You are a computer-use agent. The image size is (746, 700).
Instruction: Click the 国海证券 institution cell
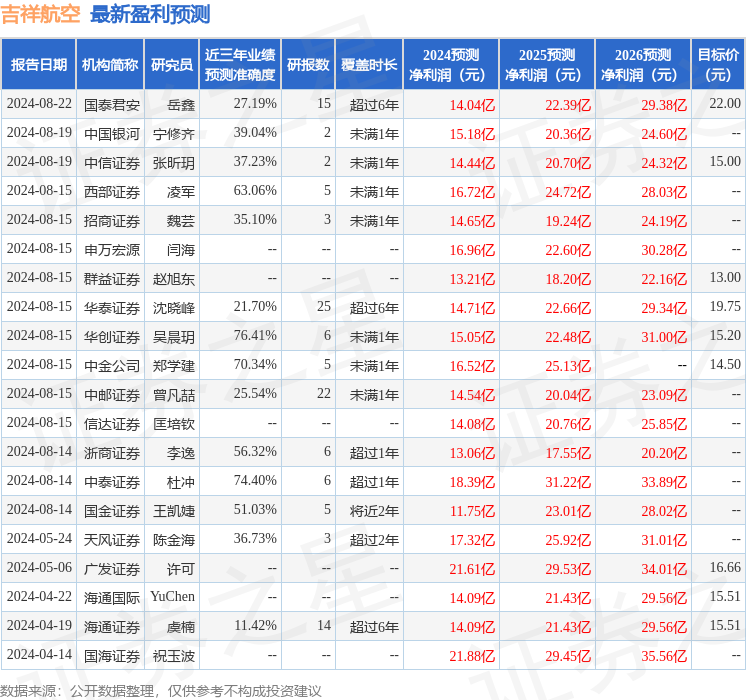[112, 656]
